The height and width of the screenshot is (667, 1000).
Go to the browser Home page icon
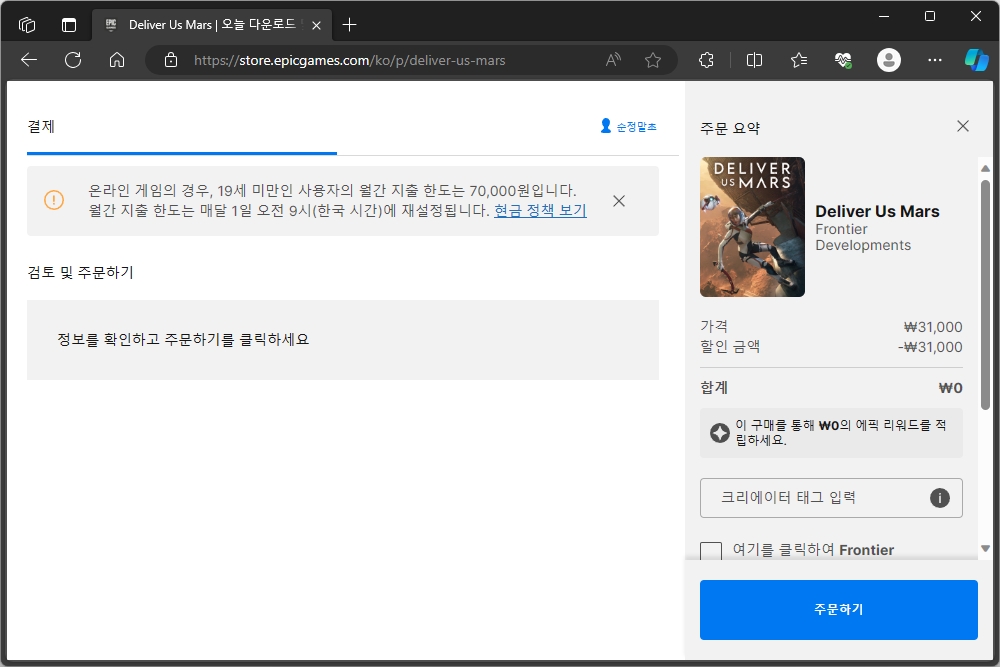117,60
